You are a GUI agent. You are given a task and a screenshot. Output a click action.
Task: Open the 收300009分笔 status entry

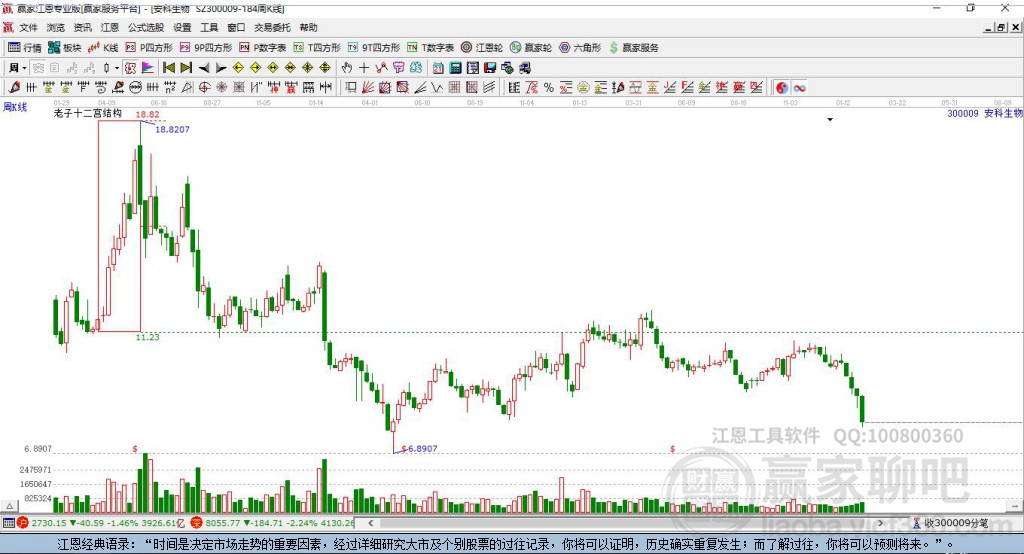[x=951, y=523]
